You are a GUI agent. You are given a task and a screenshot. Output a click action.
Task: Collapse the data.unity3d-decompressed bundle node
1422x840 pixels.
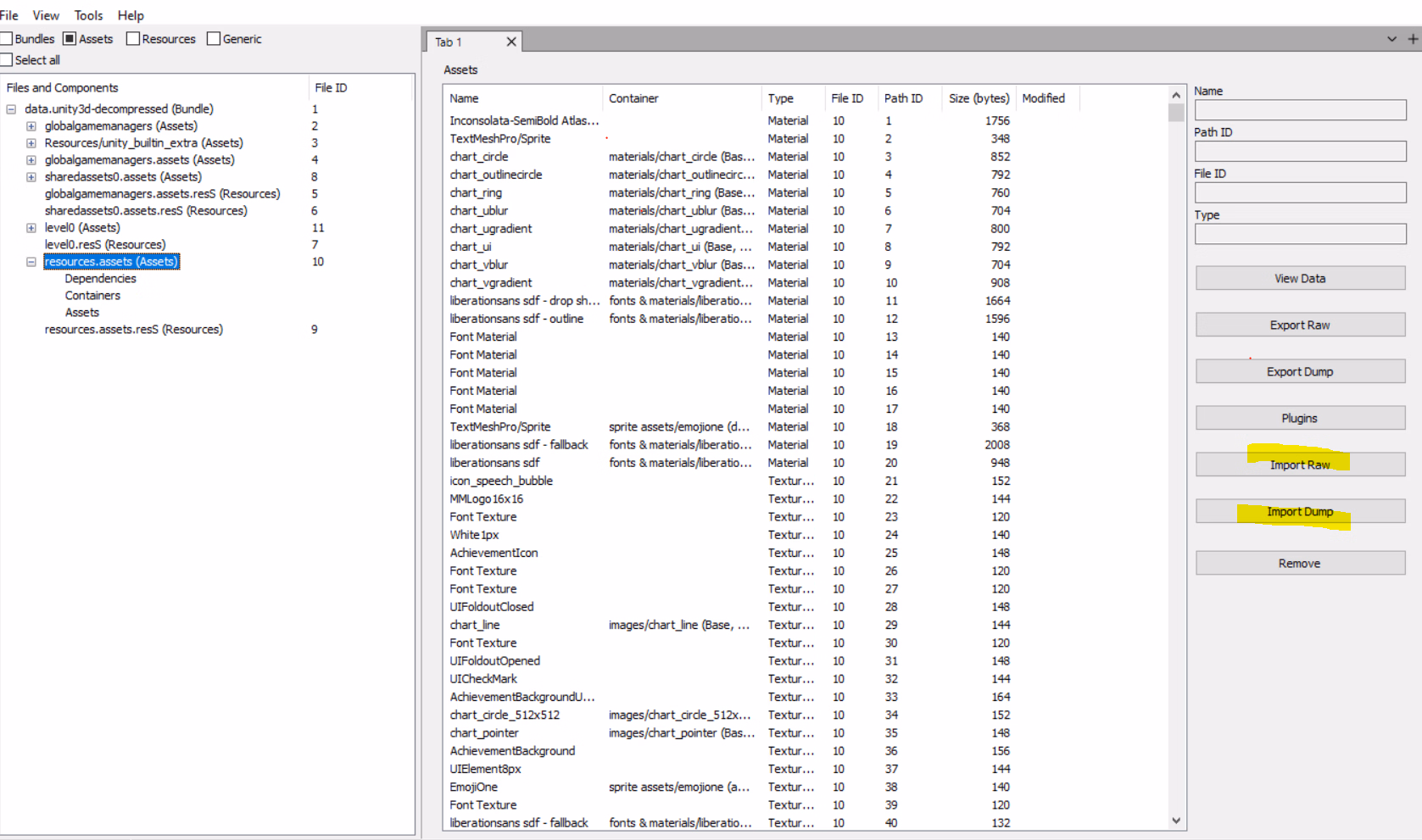point(11,109)
